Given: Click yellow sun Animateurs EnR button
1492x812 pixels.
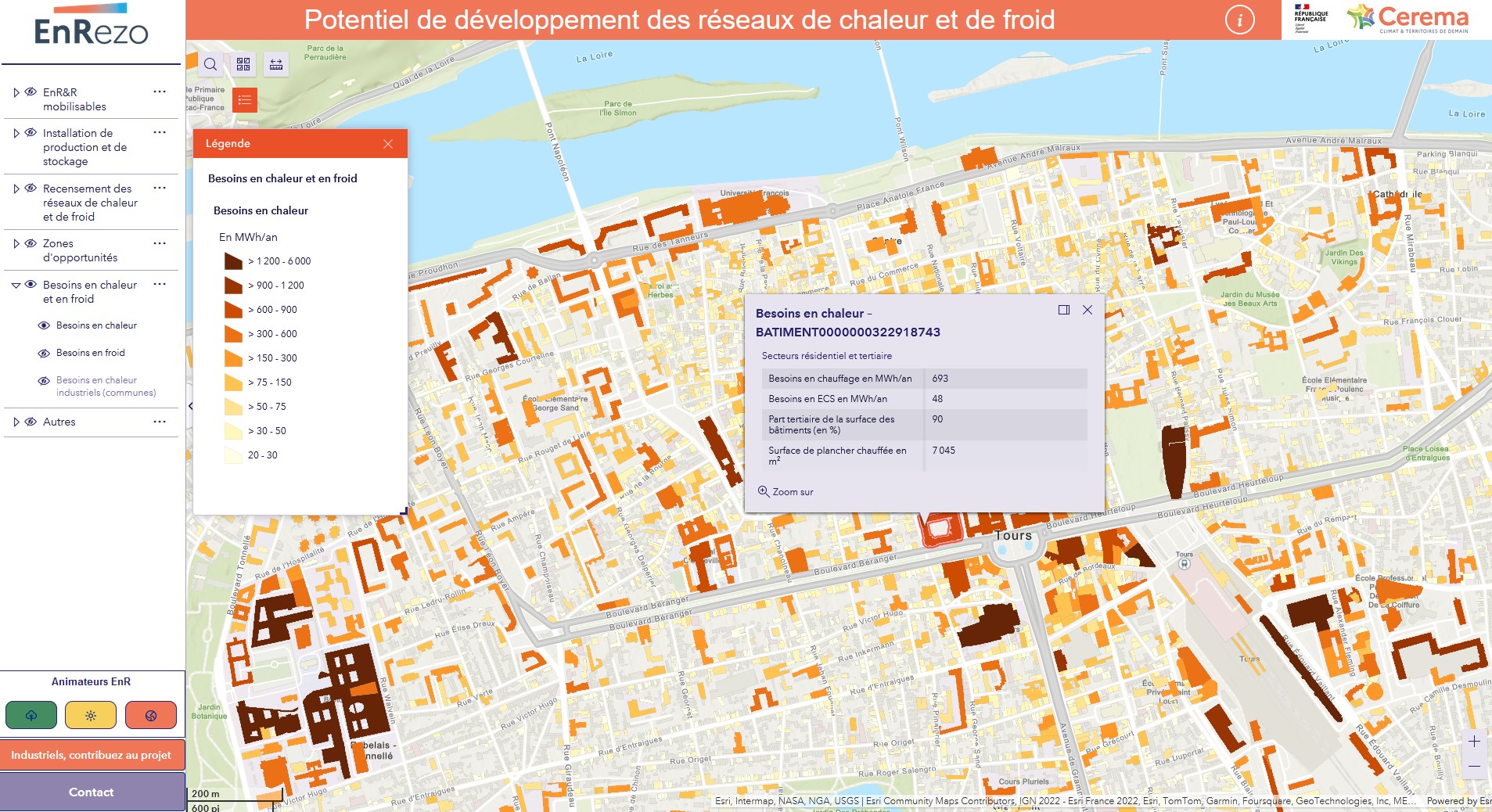Looking at the screenshot, I should click(91, 715).
